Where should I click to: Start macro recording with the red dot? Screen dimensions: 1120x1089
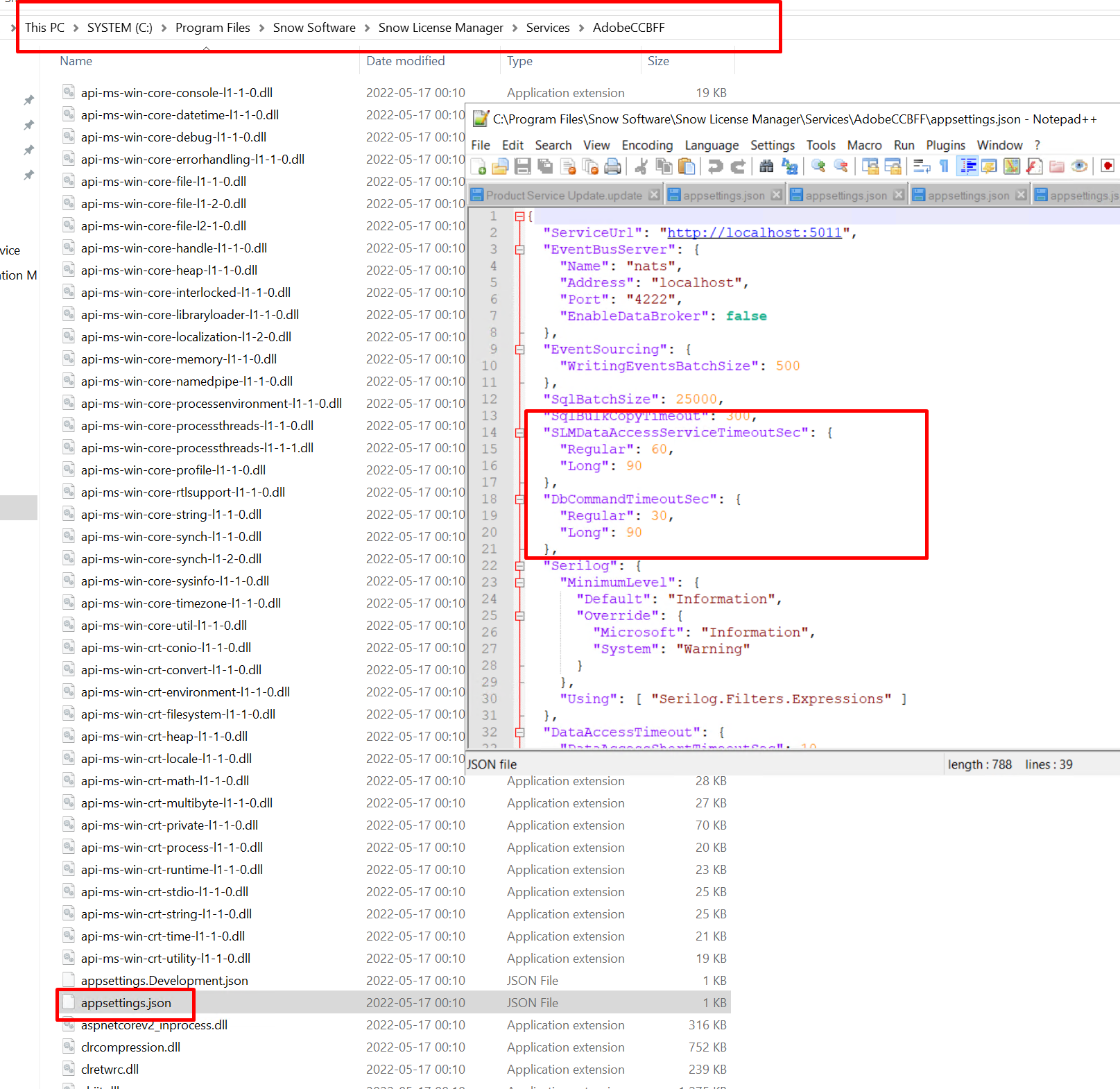click(1108, 166)
